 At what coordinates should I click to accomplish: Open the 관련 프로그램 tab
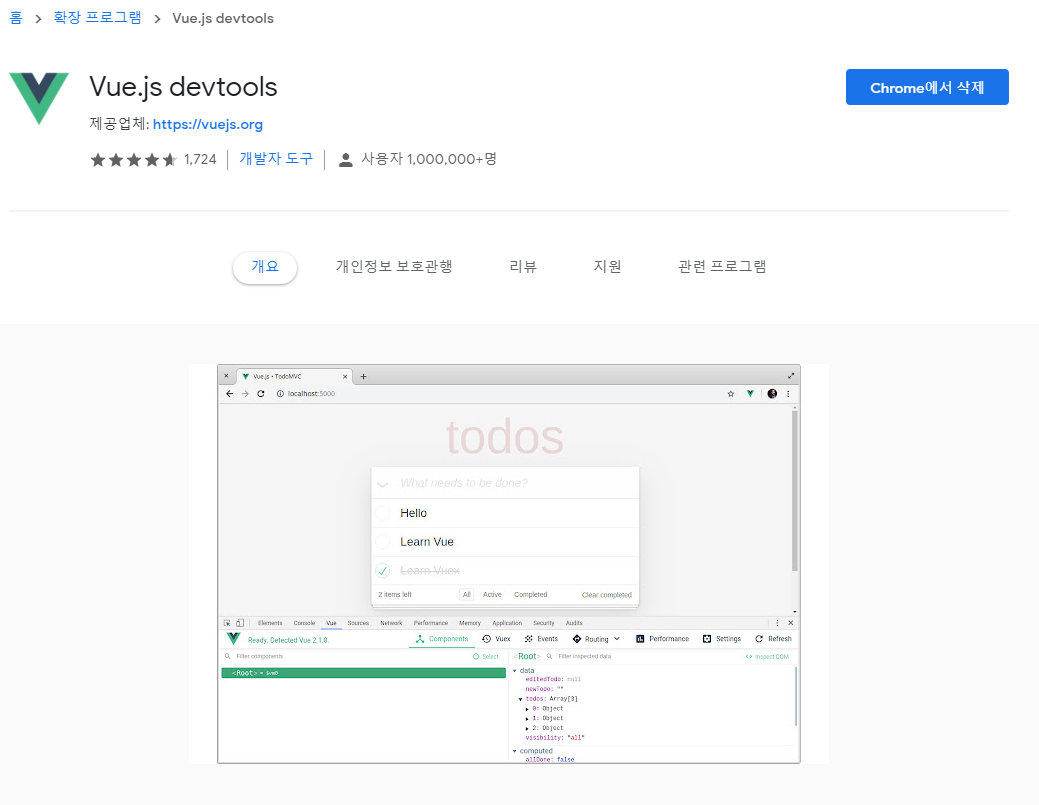tap(722, 266)
